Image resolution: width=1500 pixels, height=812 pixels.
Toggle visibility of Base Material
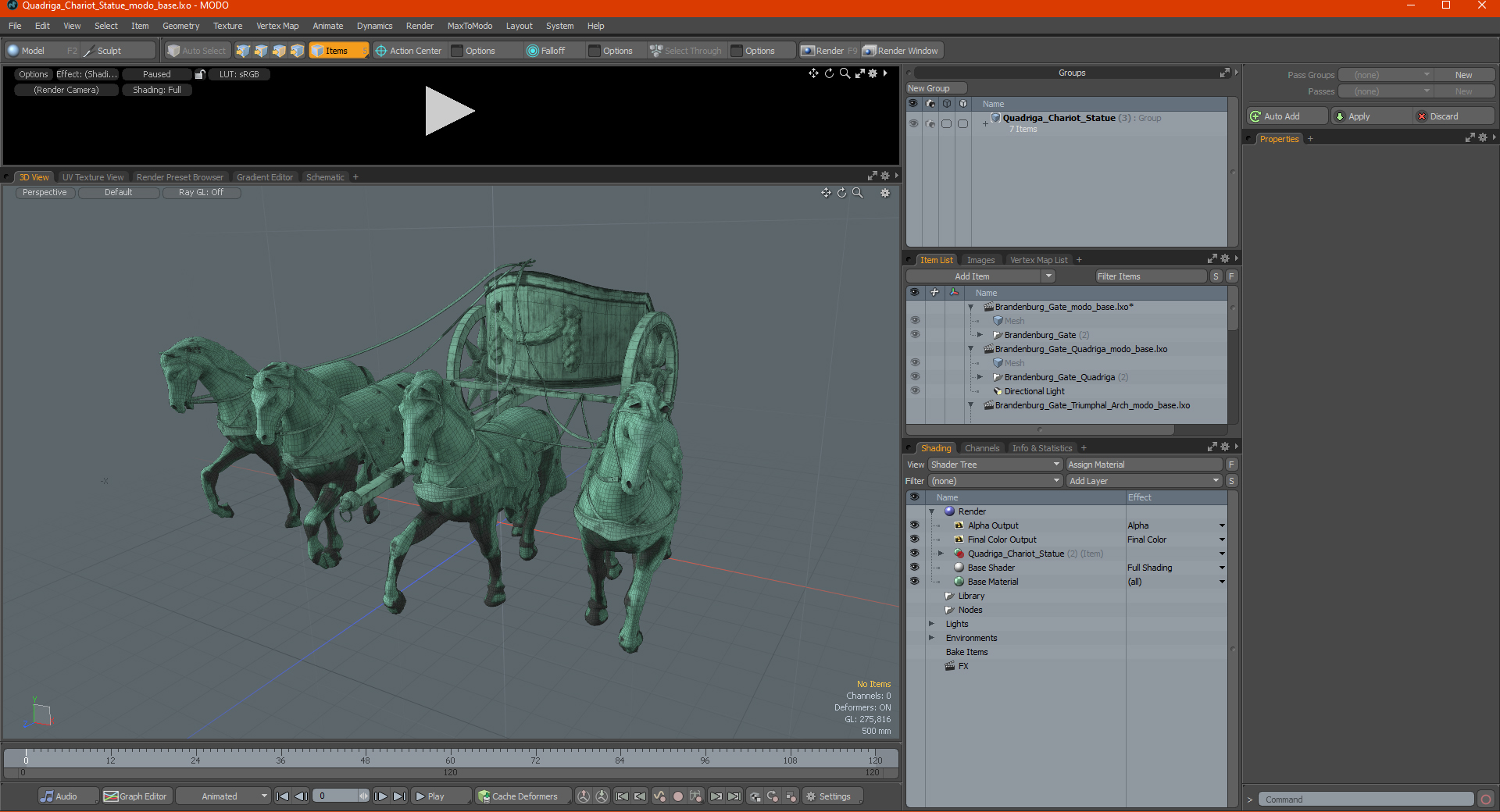[x=914, y=582]
